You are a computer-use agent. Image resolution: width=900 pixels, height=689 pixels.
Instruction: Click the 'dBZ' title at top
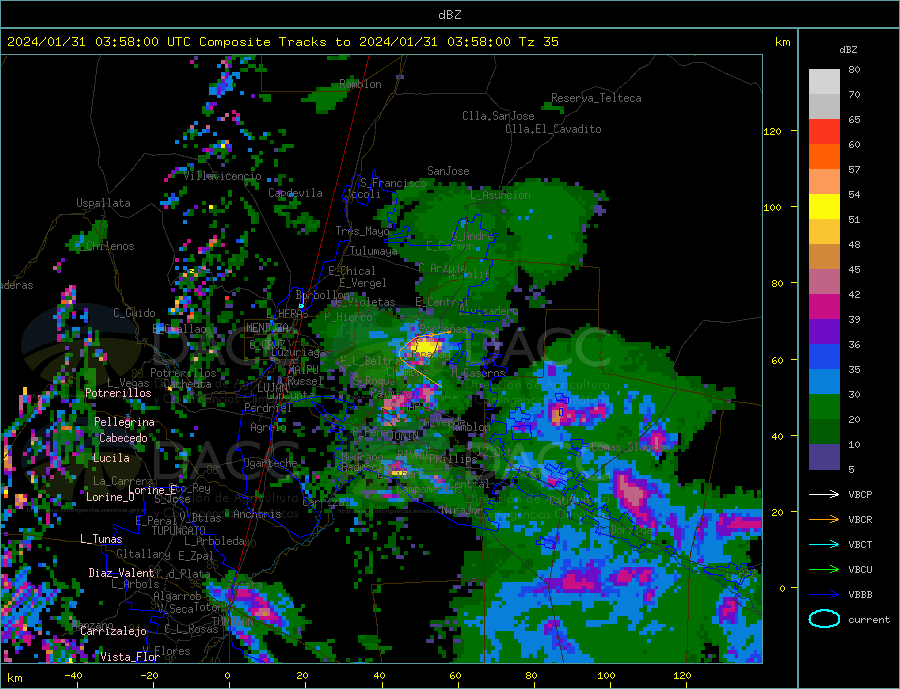point(449,15)
